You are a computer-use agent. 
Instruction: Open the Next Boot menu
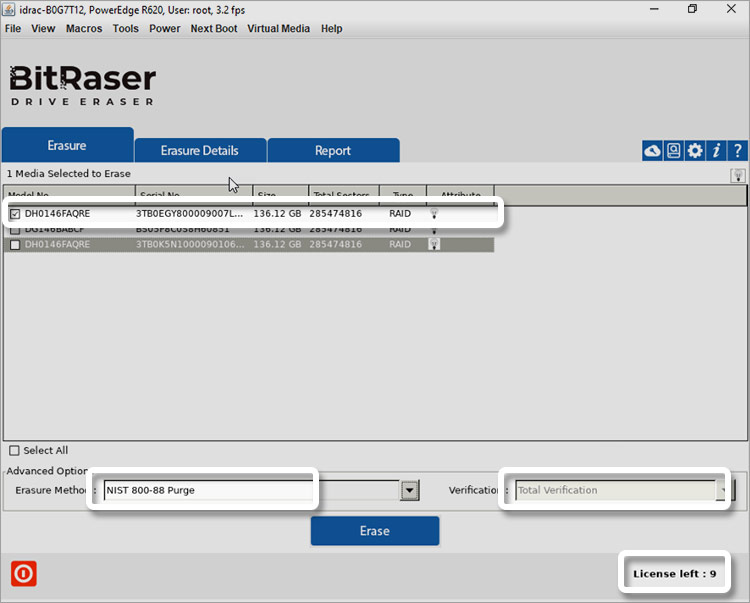click(214, 29)
